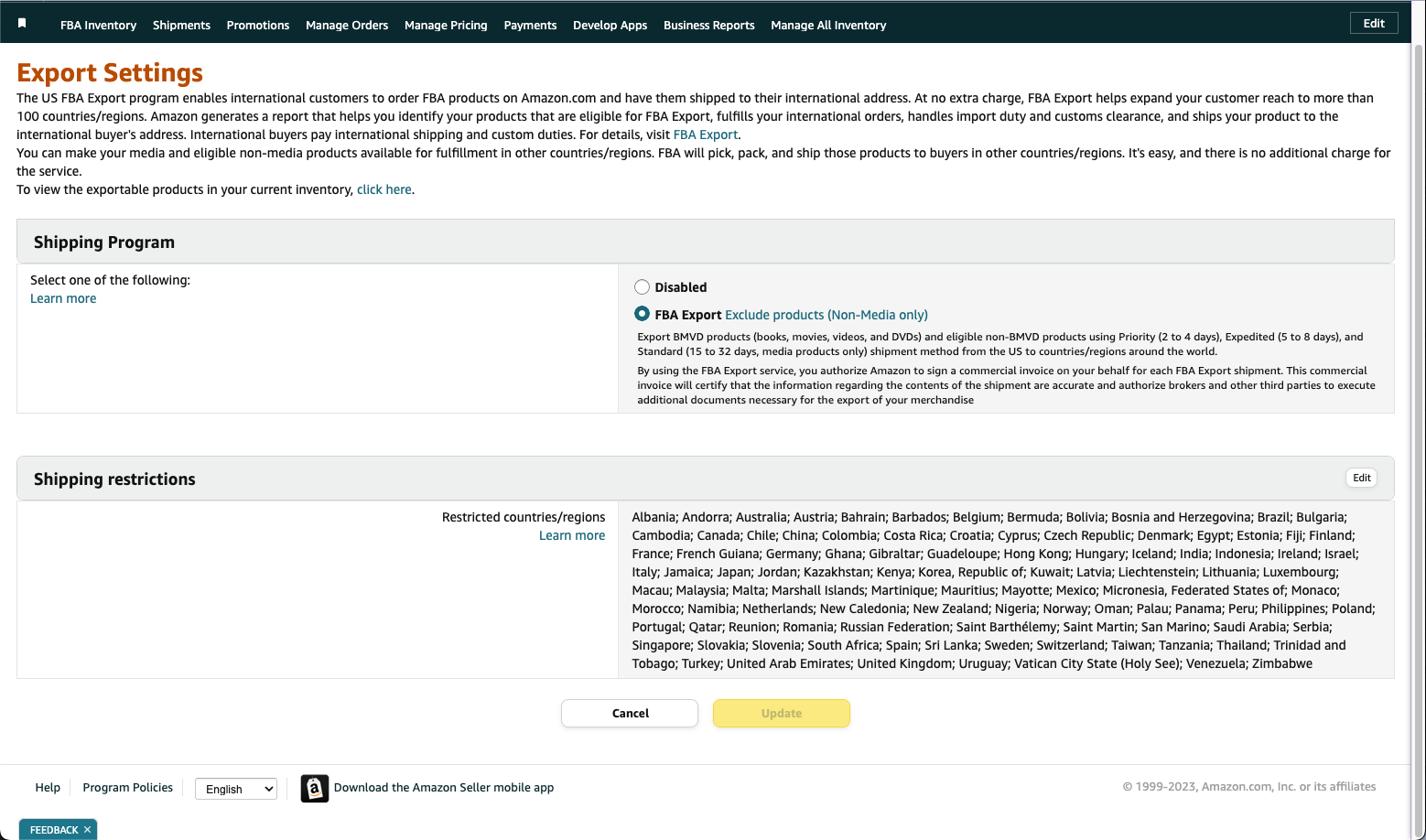Open the Shipments menu item

(x=181, y=25)
